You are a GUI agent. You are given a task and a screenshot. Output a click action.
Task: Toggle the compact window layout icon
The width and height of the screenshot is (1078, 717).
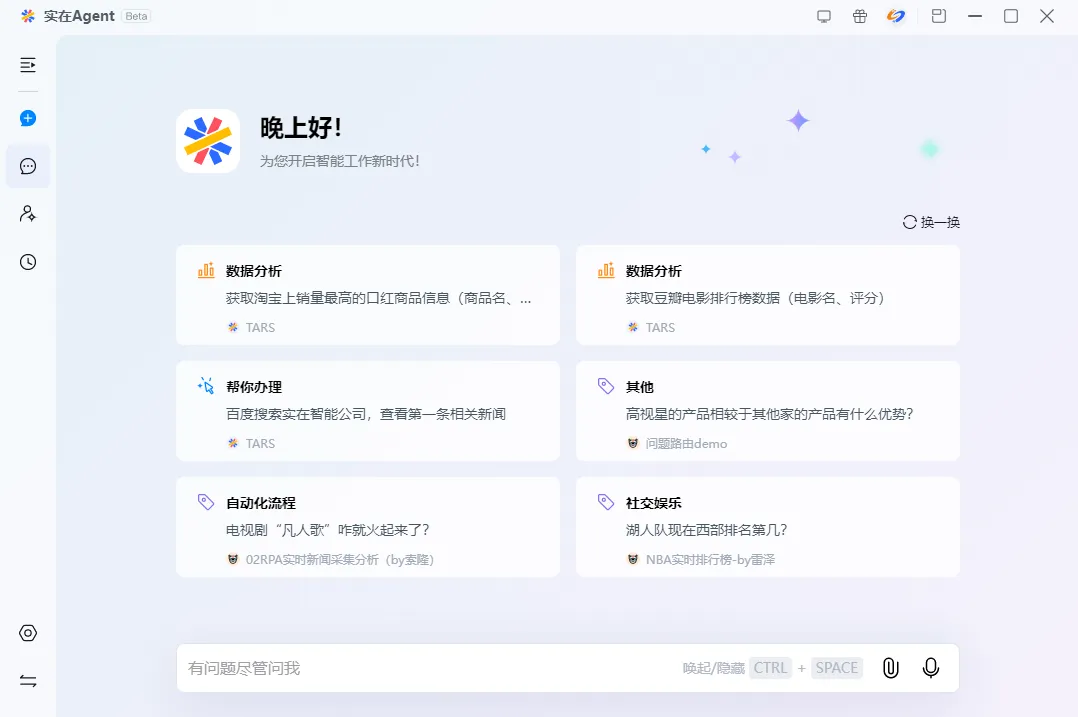click(x=938, y=16)
